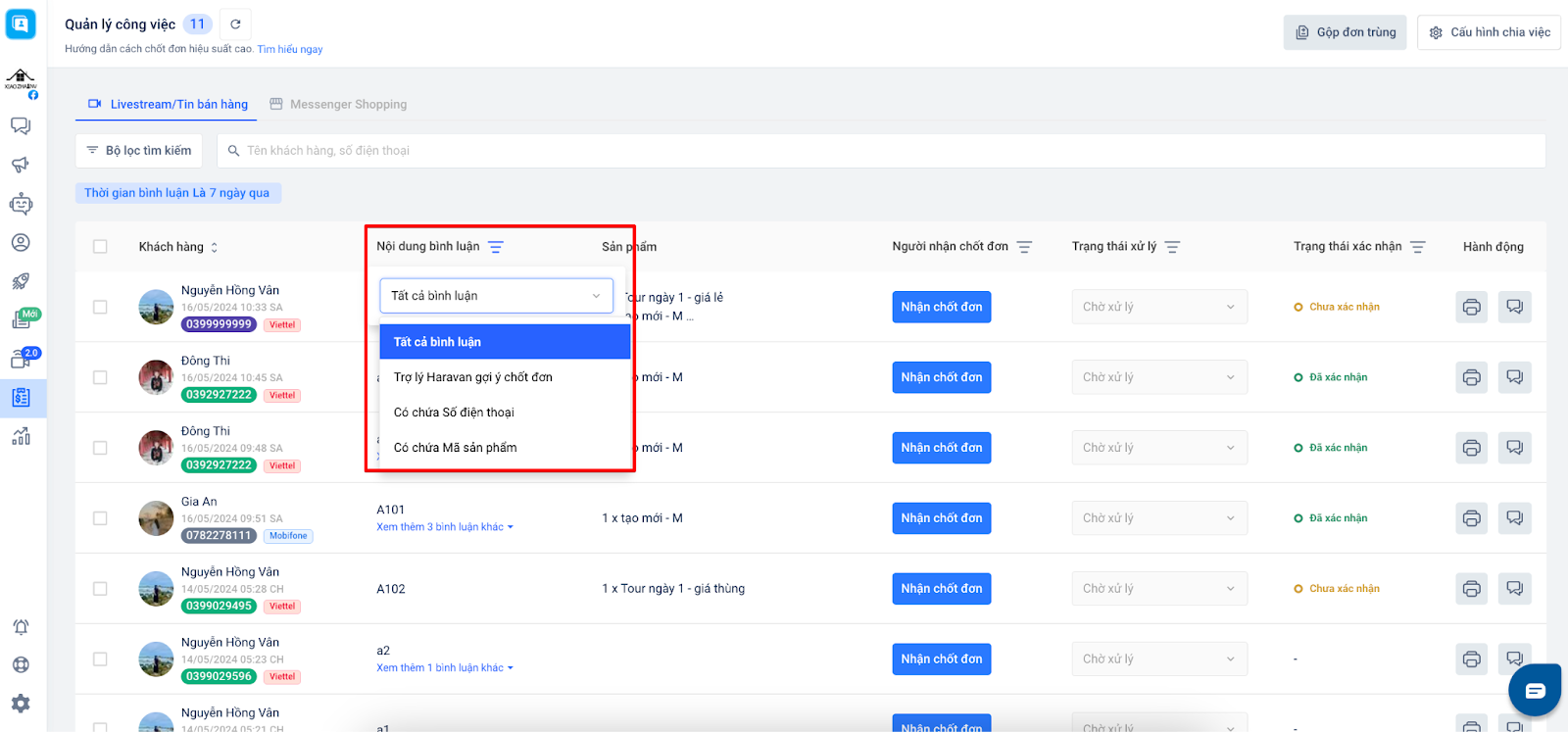
Task: Click the print icon for Gia An's row
Action: pyautogui.click(x=1471, y=518)
